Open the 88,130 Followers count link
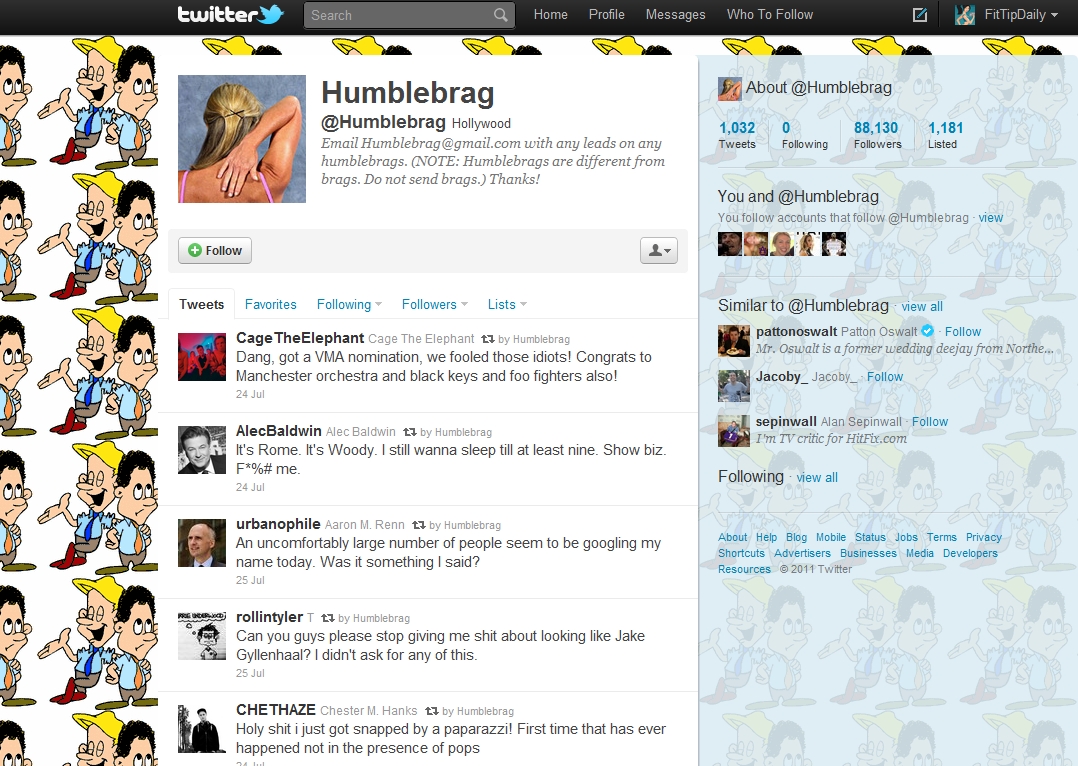The height and width of the screenshot is (766, 1078). pyautogui.click(x=877, y=135)
